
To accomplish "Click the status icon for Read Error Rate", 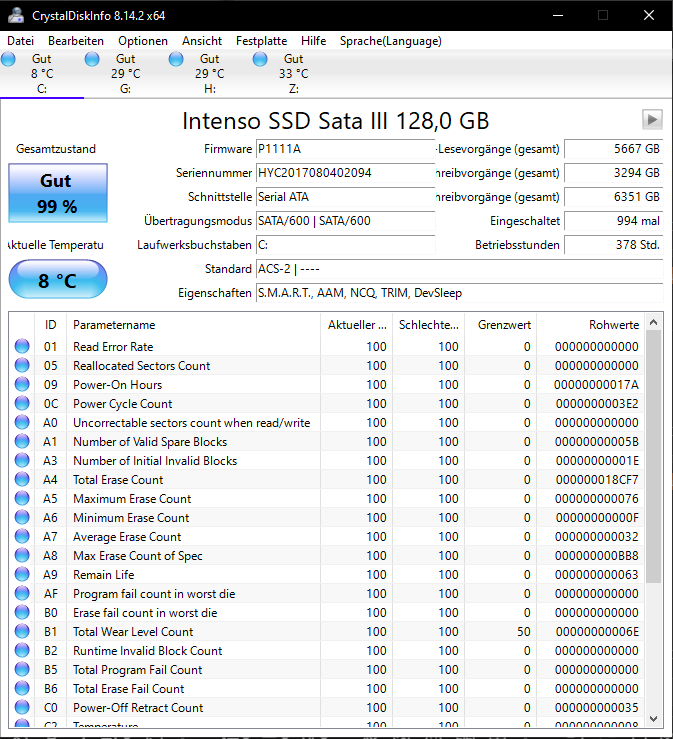I will 22,346.
